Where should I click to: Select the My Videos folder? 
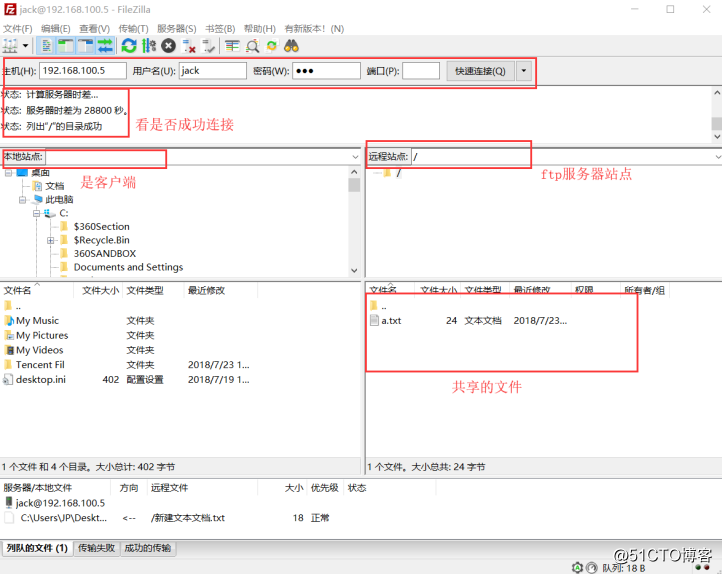(x=40, y=350)
